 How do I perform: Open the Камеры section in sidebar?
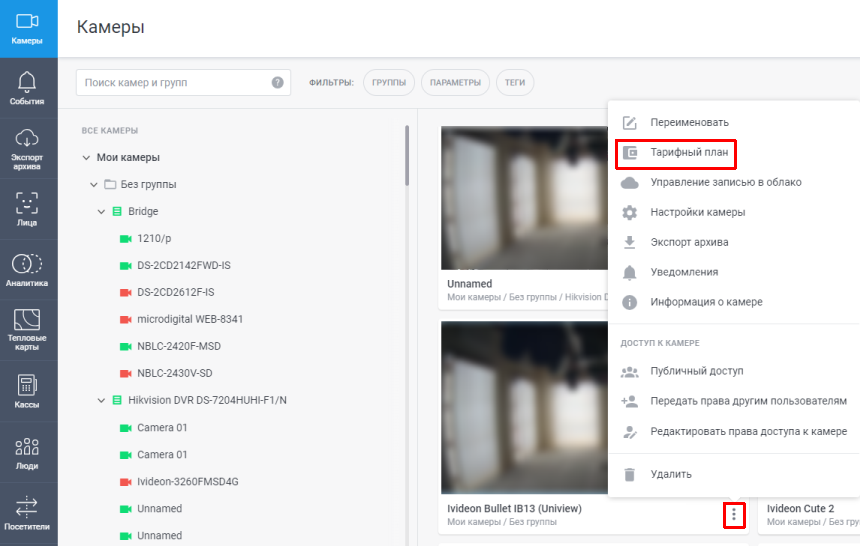coord(27,29)
